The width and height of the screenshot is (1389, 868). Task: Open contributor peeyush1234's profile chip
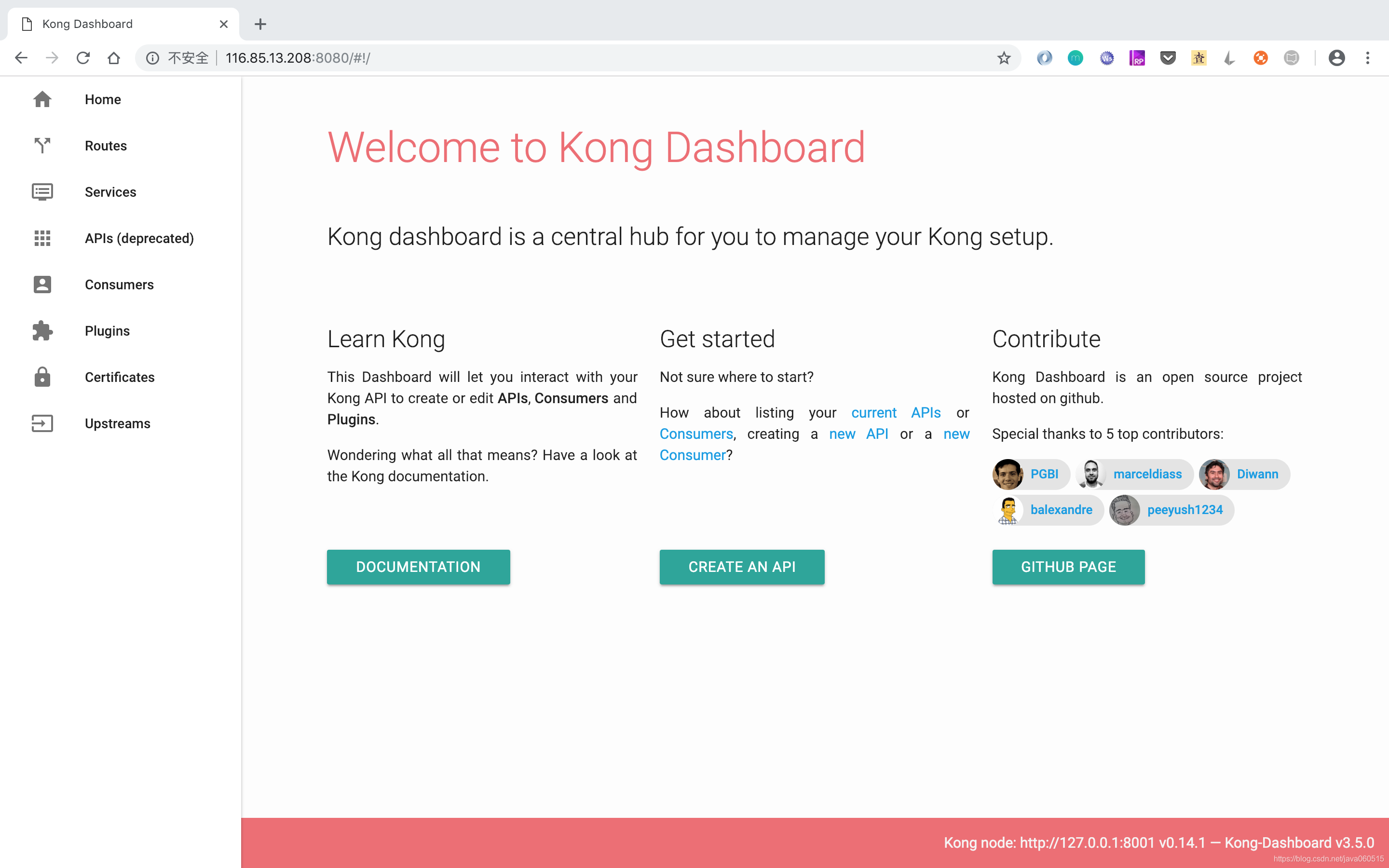point(1171,510)
